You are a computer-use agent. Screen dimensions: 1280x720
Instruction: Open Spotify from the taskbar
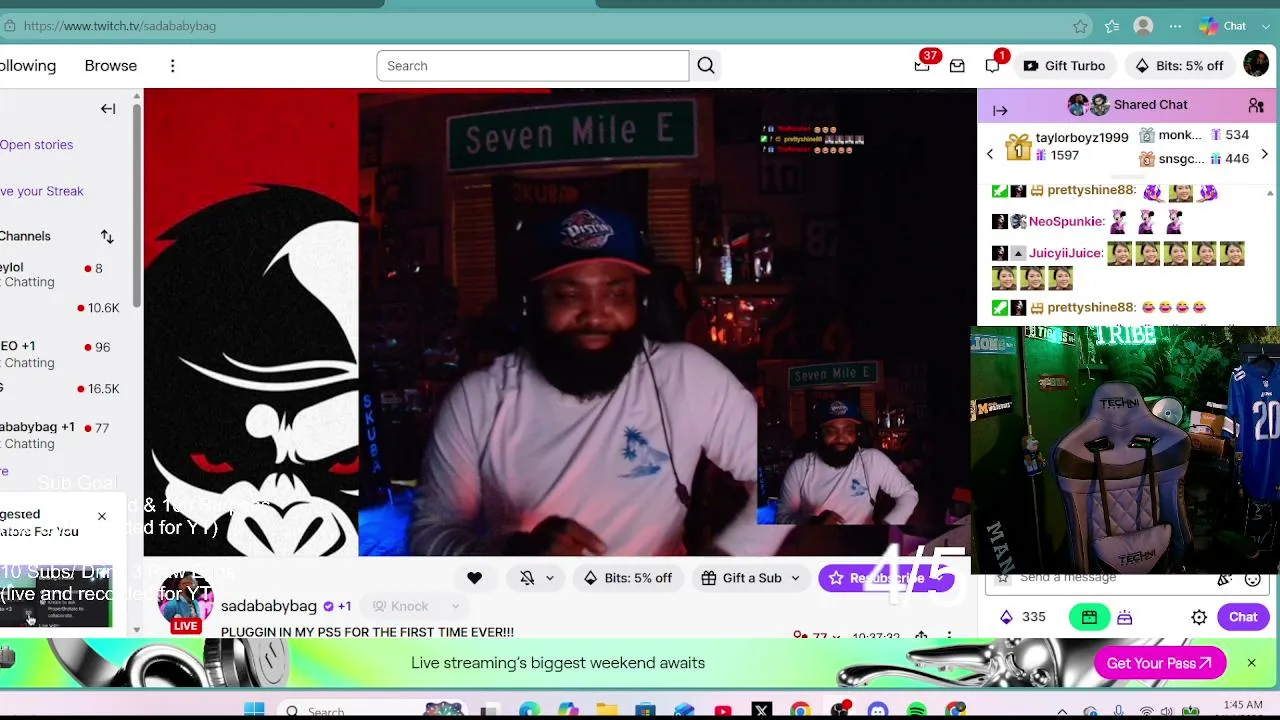[x=917, y=711]
